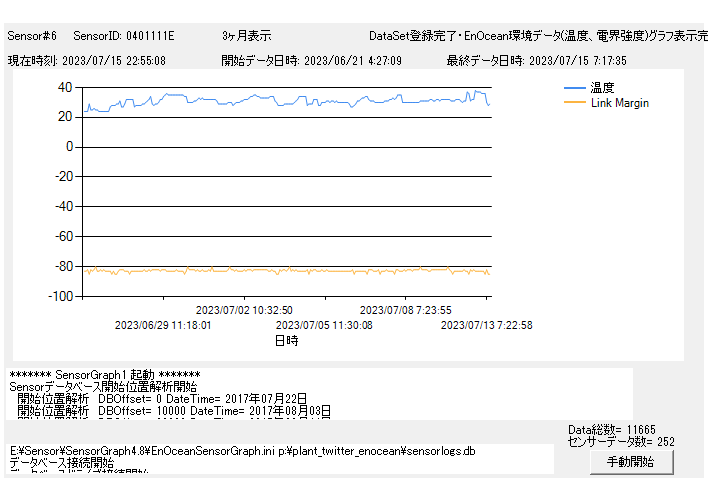Select the 温度 legend label

click(x=602, y=88)
